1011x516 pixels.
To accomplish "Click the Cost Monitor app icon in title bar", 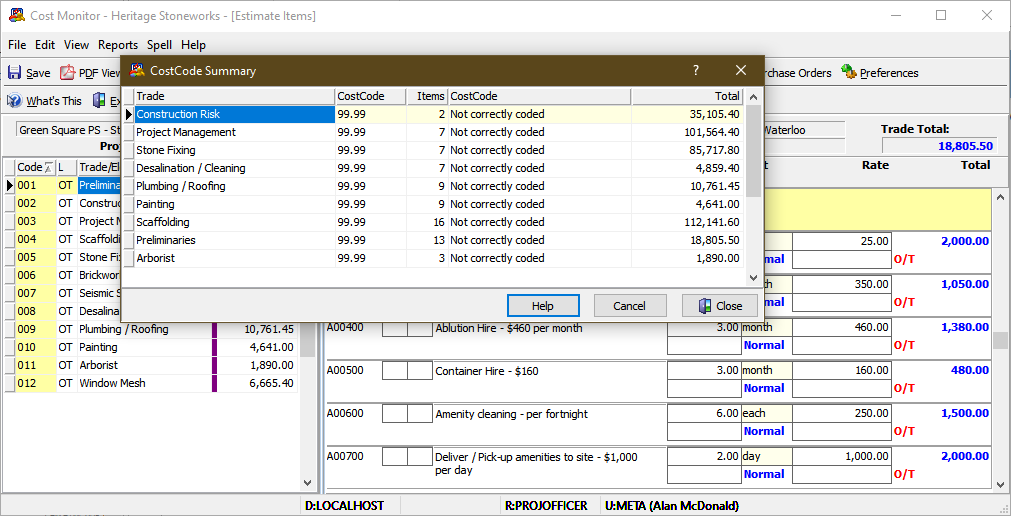I will coord(17,15).
